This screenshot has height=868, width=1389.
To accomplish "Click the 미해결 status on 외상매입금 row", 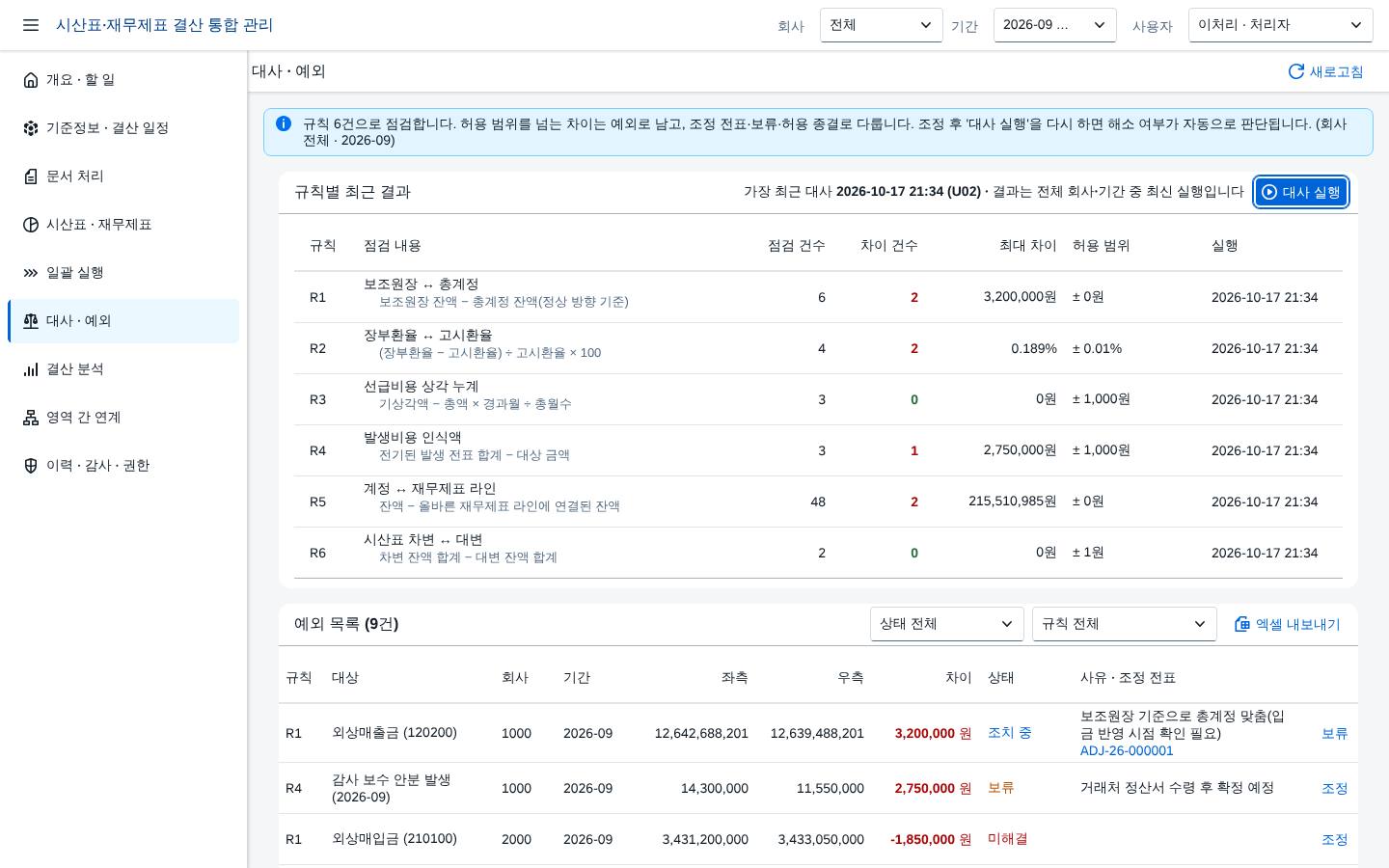I will [1007, 839].
